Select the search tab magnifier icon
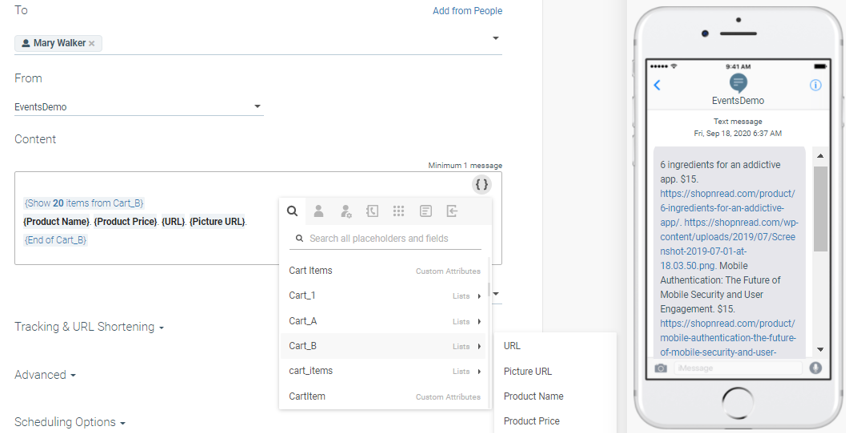Image resolution: width=846 pixels, height=433 pixels. [292, 211]
